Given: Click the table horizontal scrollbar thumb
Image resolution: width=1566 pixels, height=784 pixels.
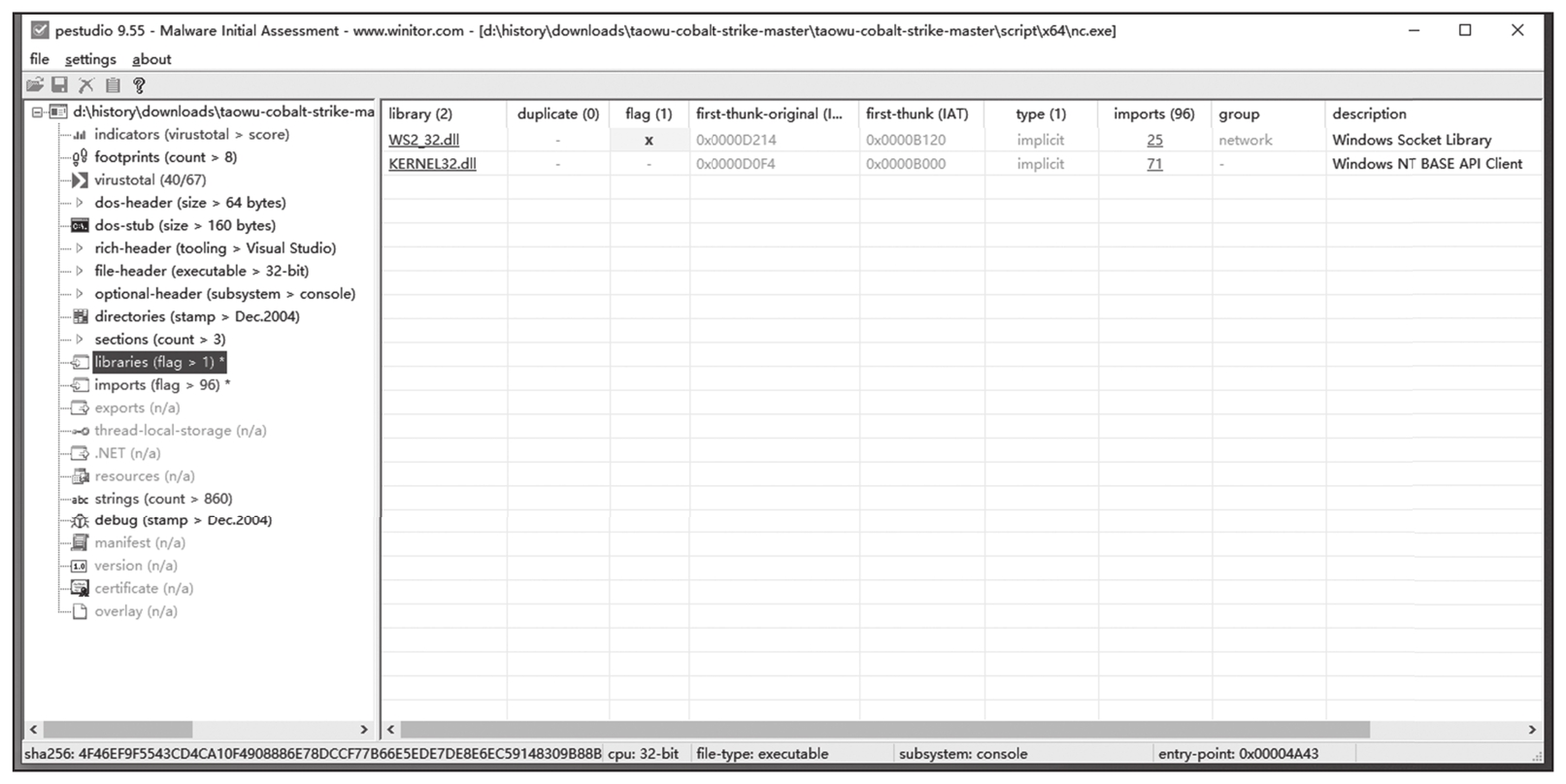Looking at the screenshot, I should 884,730.
